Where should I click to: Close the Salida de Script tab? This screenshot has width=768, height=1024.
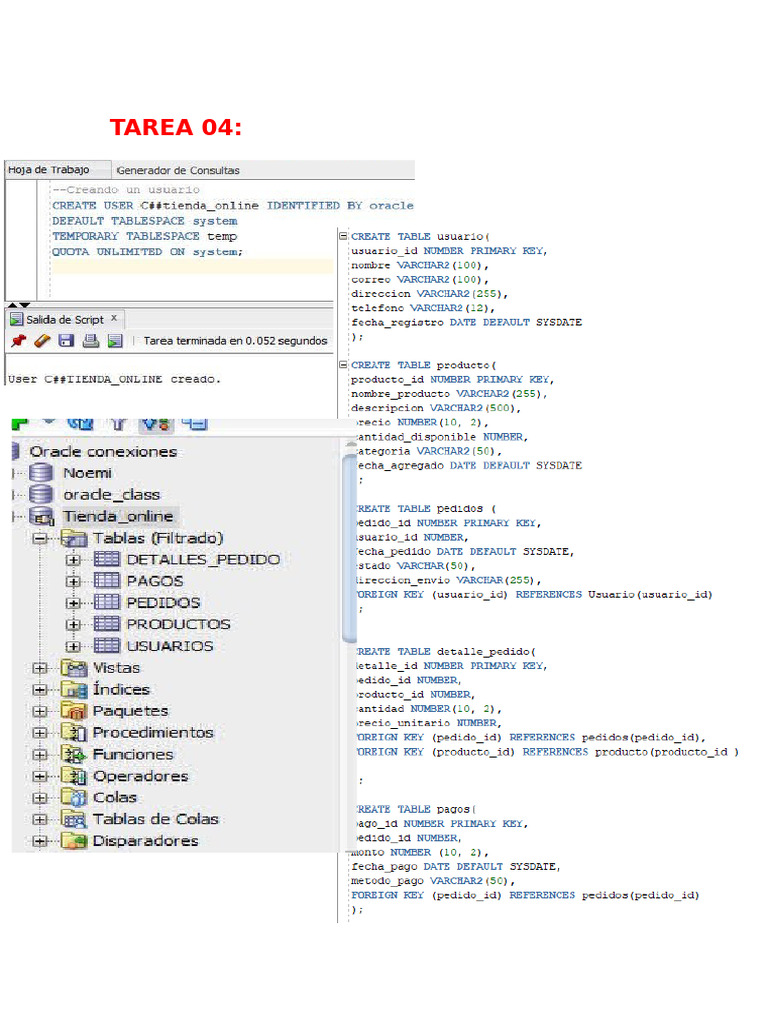click(114, 318)
